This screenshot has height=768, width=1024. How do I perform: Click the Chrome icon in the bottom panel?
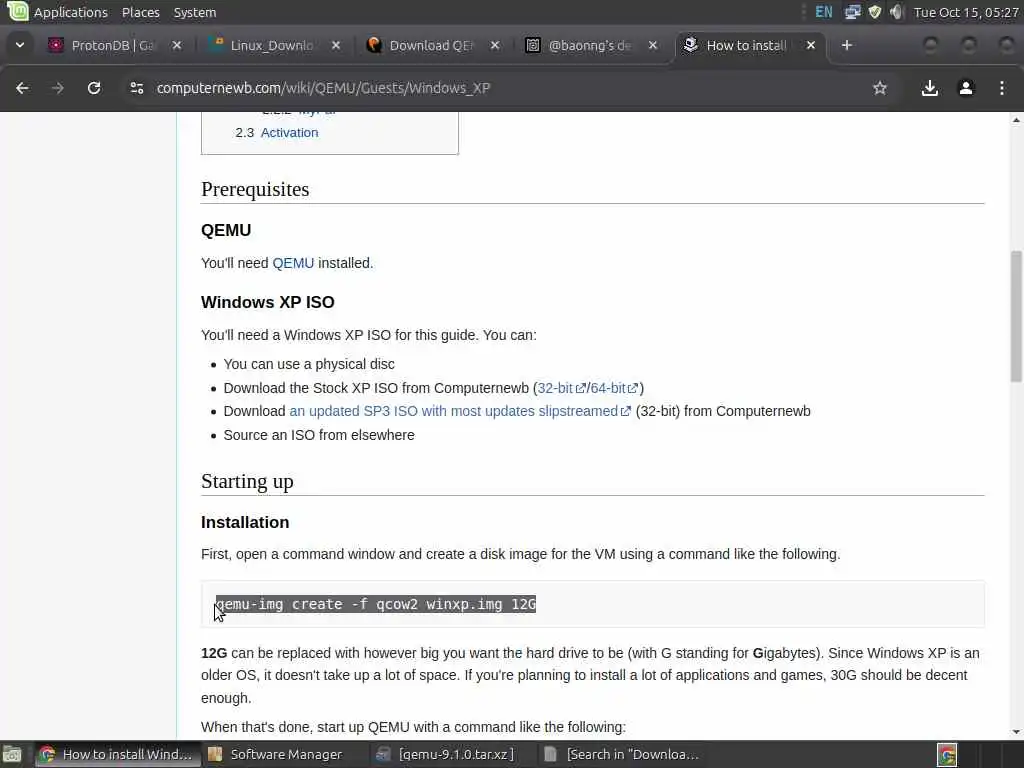click(946, 754)
